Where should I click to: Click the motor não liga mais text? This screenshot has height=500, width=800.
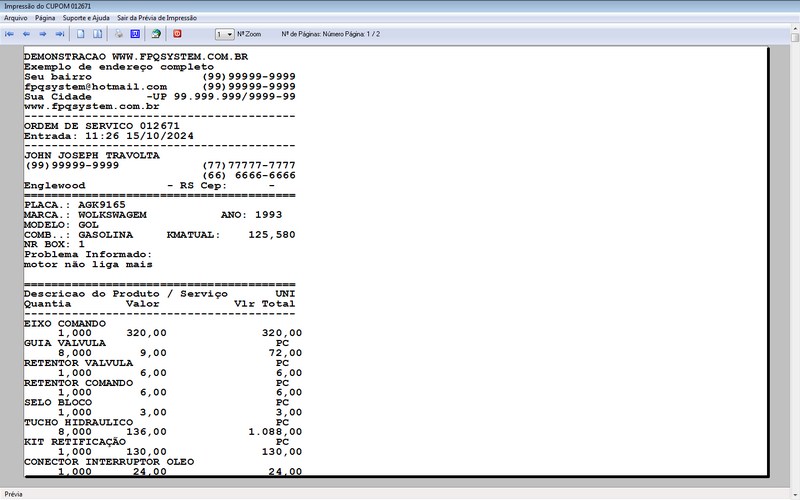pyautogui.click(x=88, y=264)
